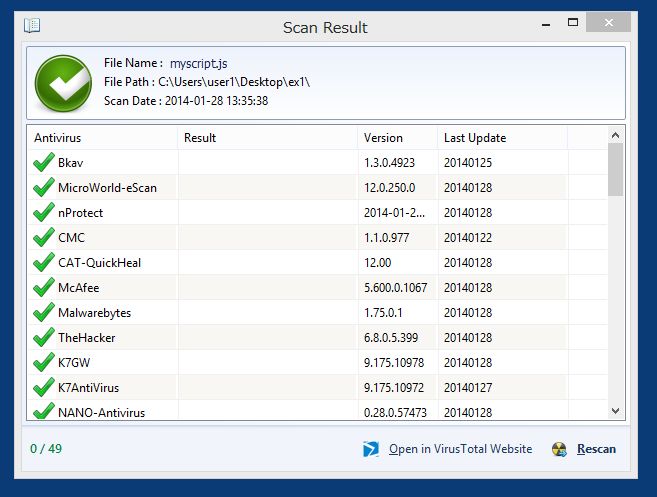Maximize the Scan Result window

(x=573, y=22)
